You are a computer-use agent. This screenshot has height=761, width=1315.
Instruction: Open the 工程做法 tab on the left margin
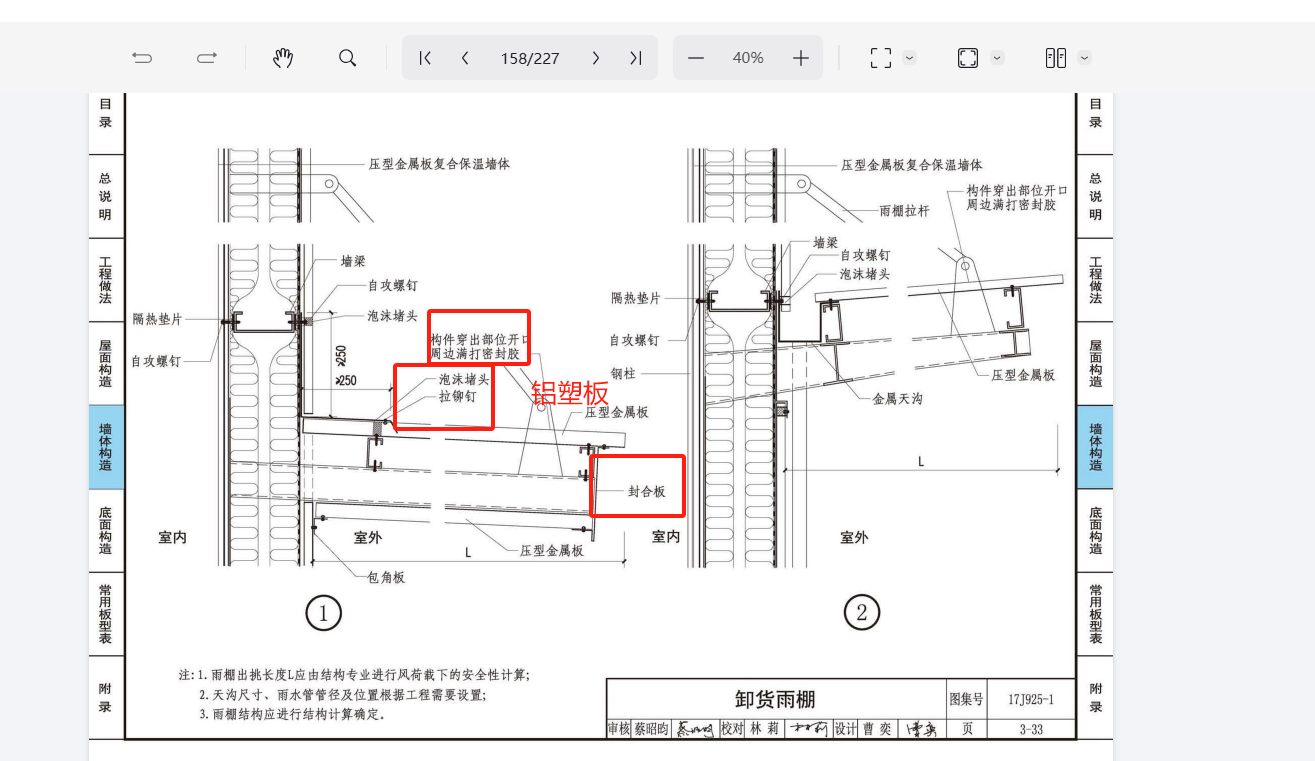click(106, 280)
